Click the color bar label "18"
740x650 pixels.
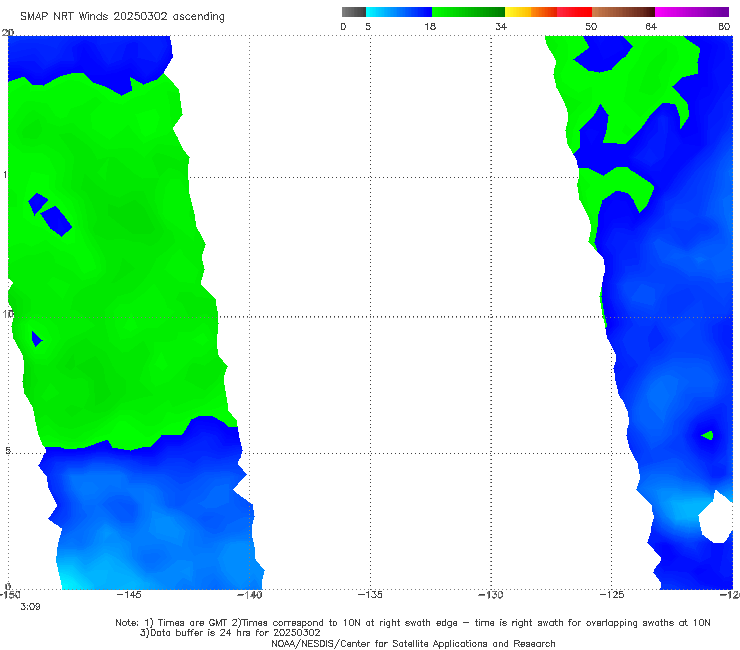click(x=430, y=26)
